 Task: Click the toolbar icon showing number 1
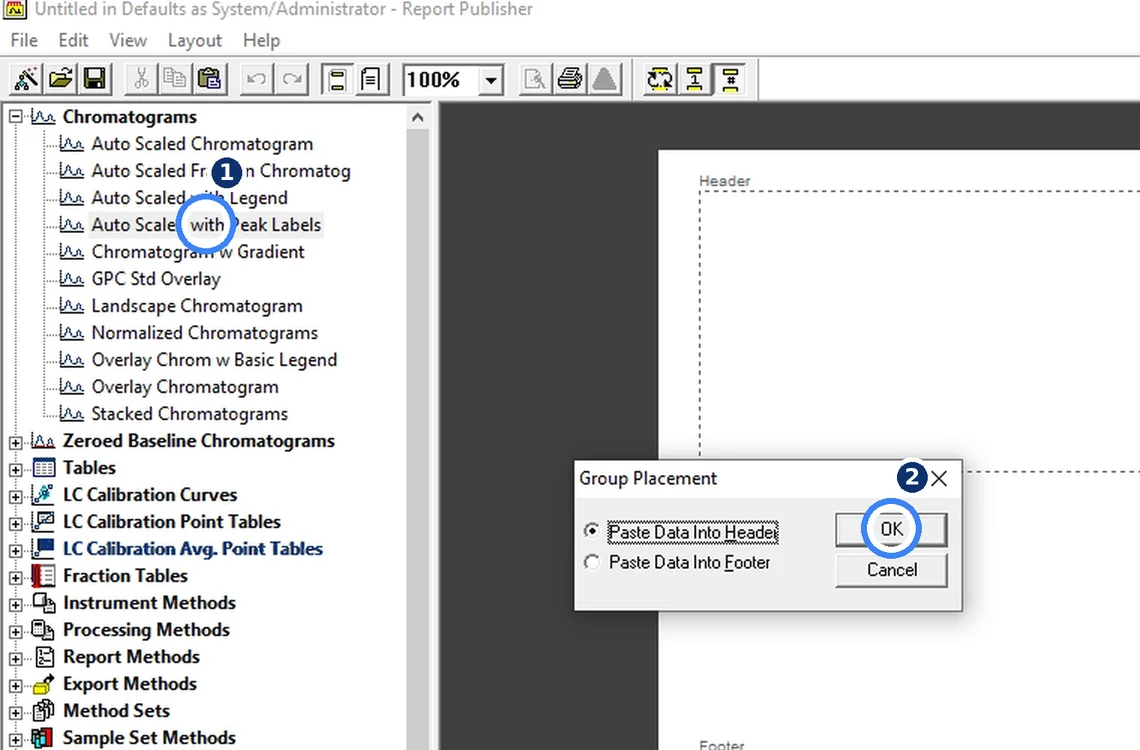(x=694, y=78)
